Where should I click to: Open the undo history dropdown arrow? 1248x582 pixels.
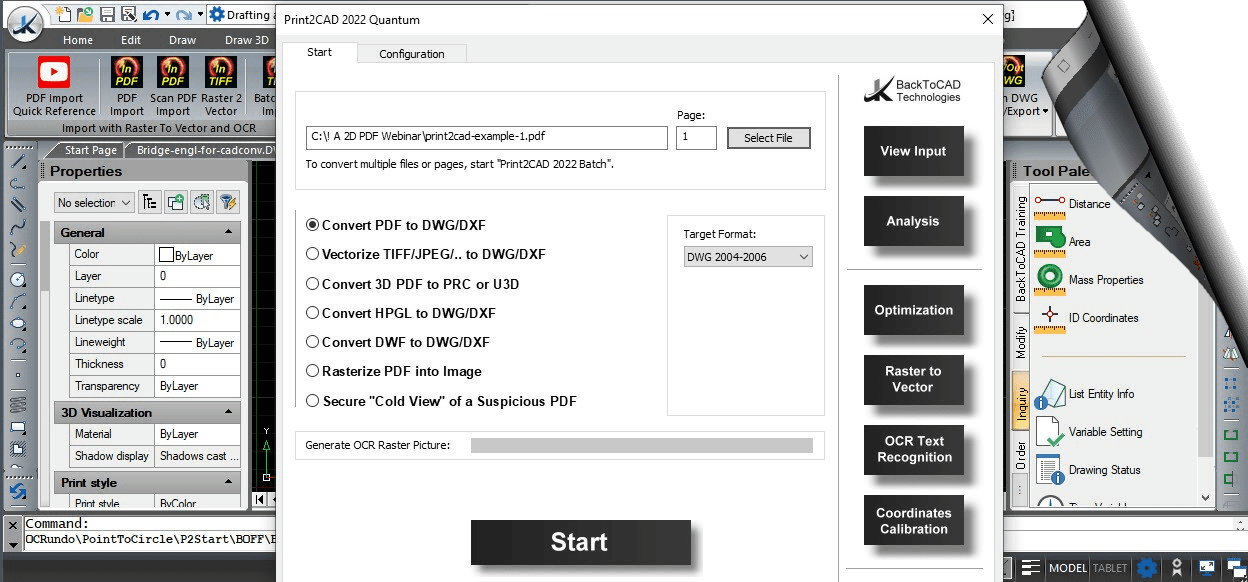(167, 15)
